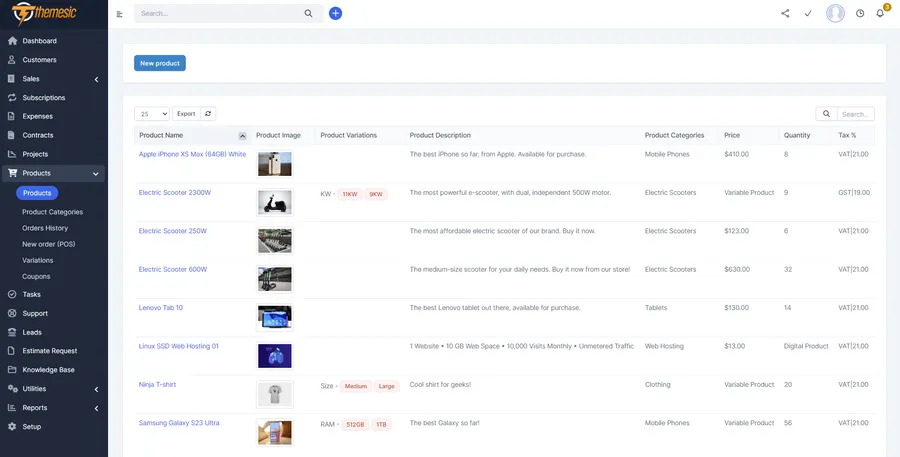Open the timesheet clock icon
Viewport: 900px width, 457px height.
point(860,13)
